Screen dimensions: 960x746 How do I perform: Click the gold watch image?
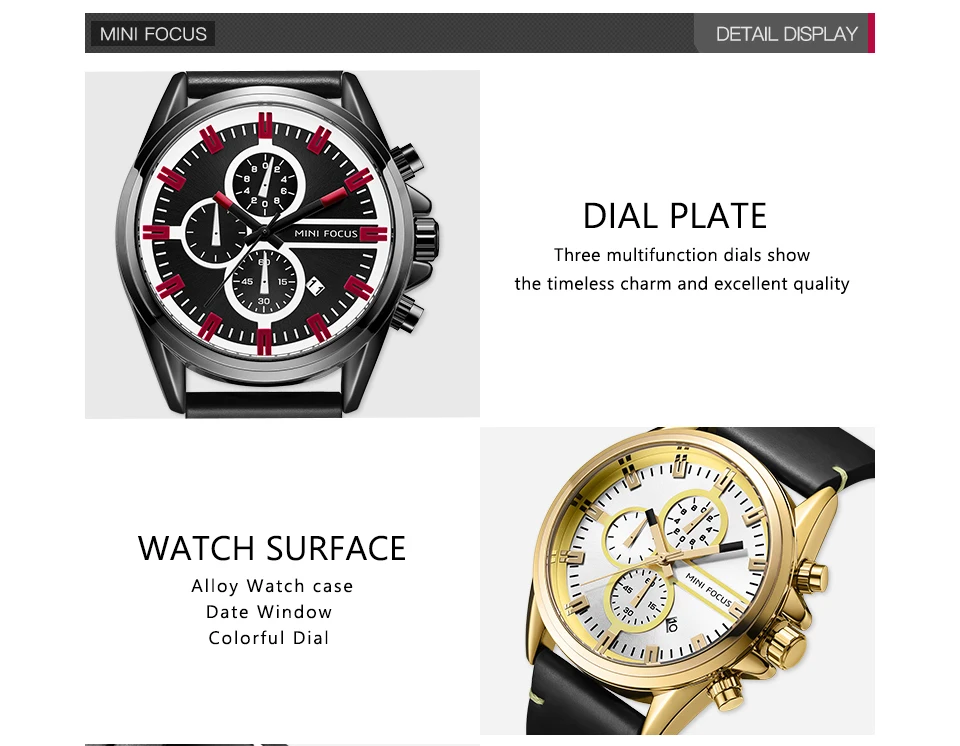pyautogui.click(x=677, y=581)
